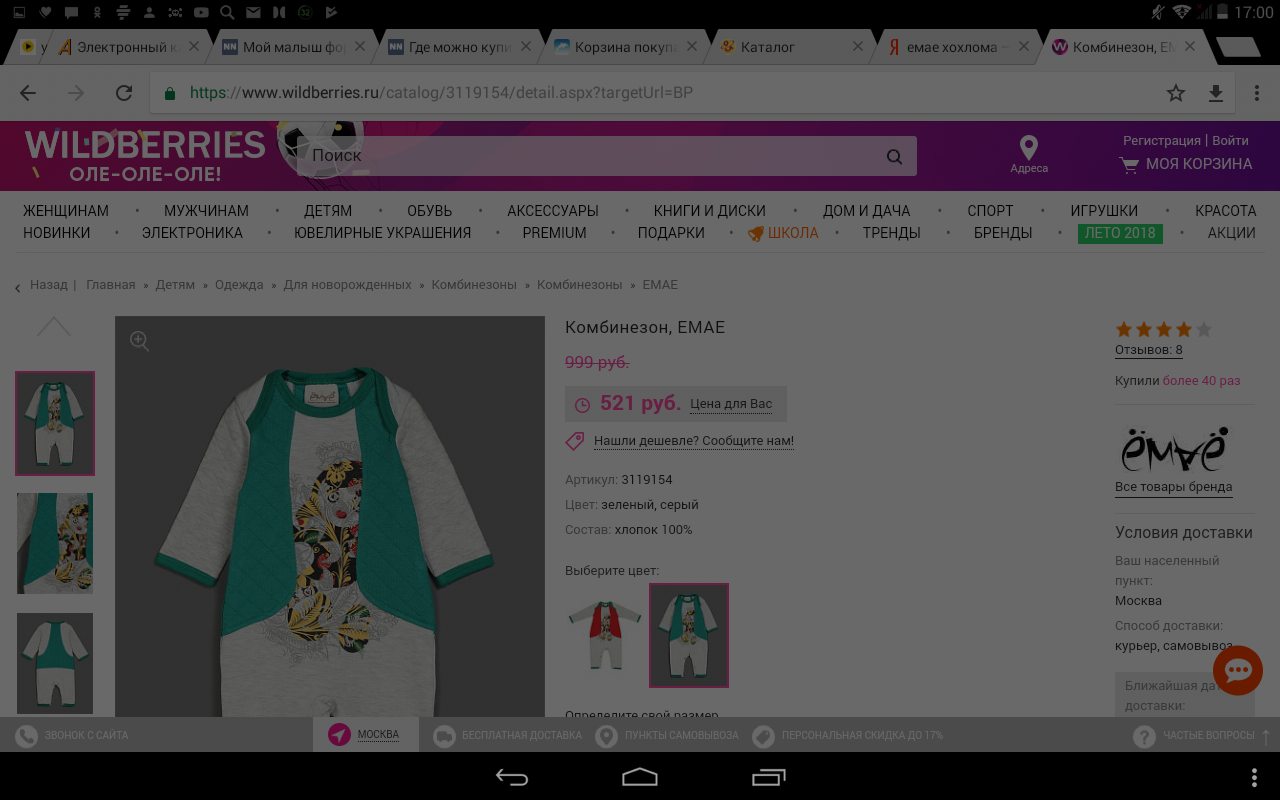This screenshot has height=800, width=1280.
Task: Expand the Москва city selector
Action: [366, 735]
